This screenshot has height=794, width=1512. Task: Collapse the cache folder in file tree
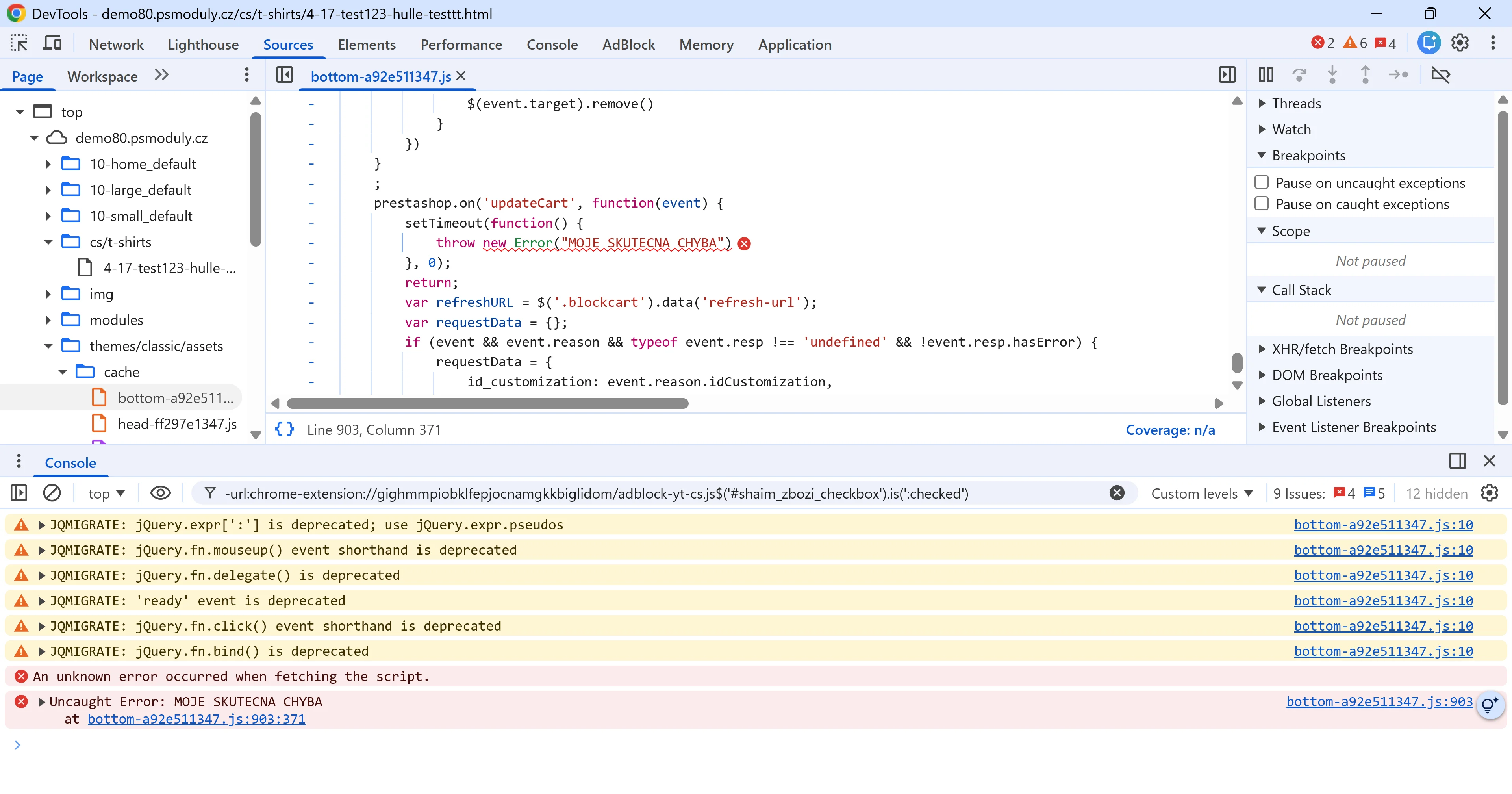(x=62, y=371)
